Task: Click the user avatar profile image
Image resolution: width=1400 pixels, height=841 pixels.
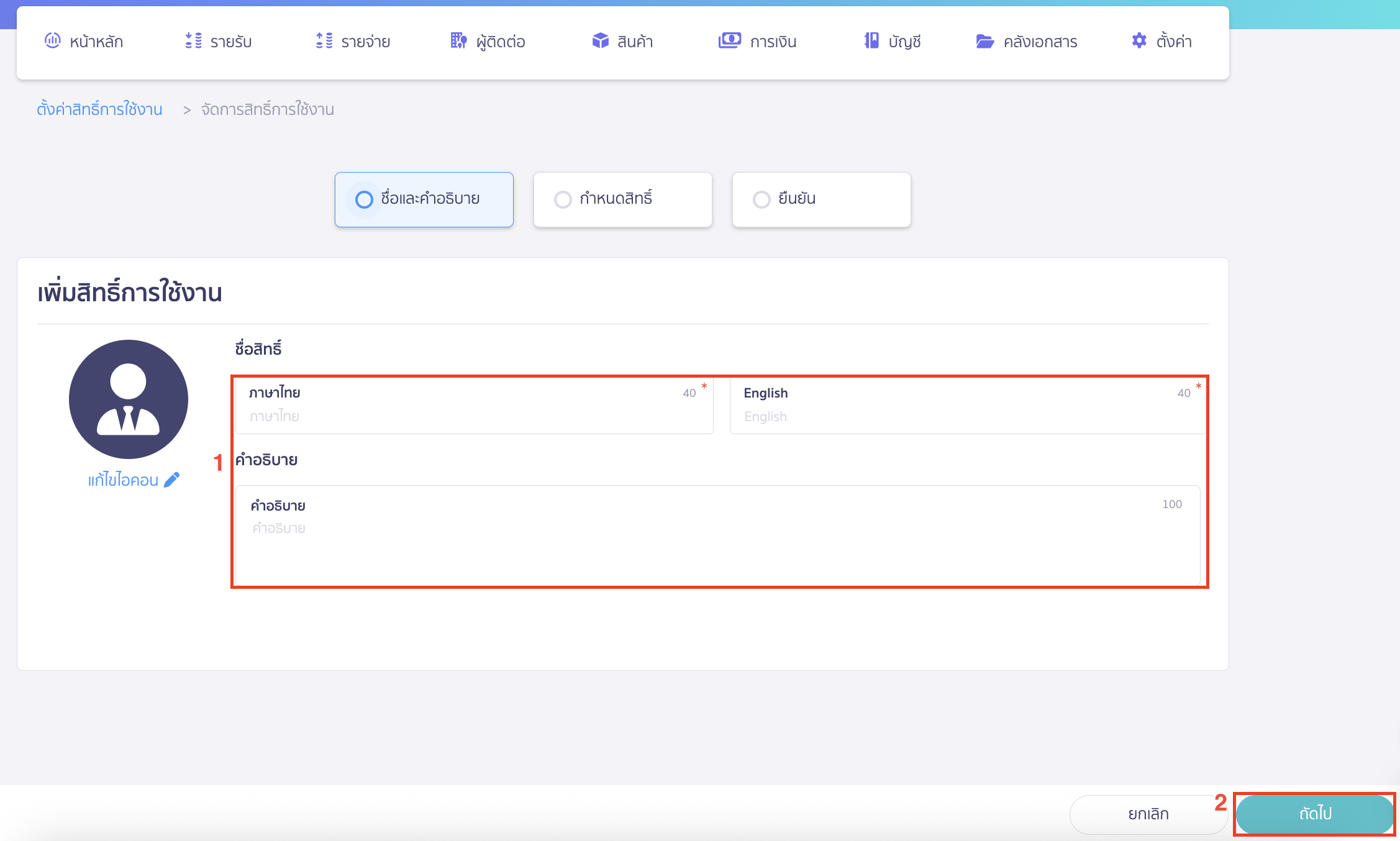Action: [x=128, y=399]
